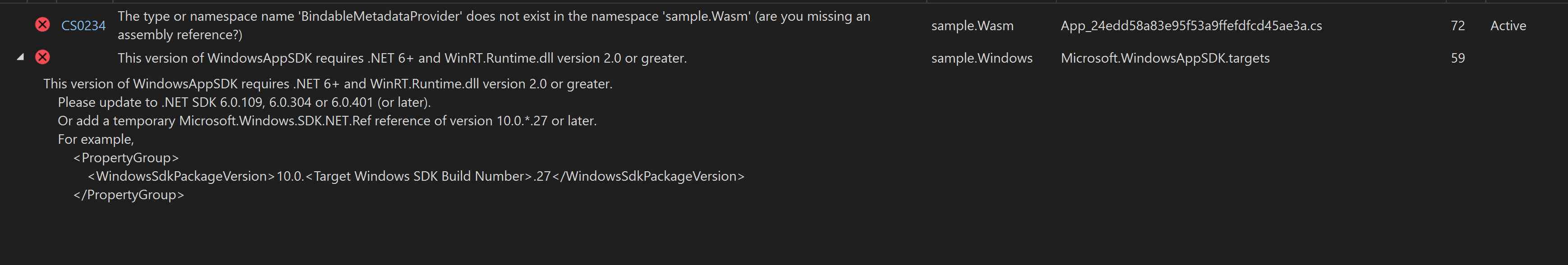The height and width of the screenshot is (265, 1568).
Task: Open the CS0234 error code documentation link
Action: [82, 25]
